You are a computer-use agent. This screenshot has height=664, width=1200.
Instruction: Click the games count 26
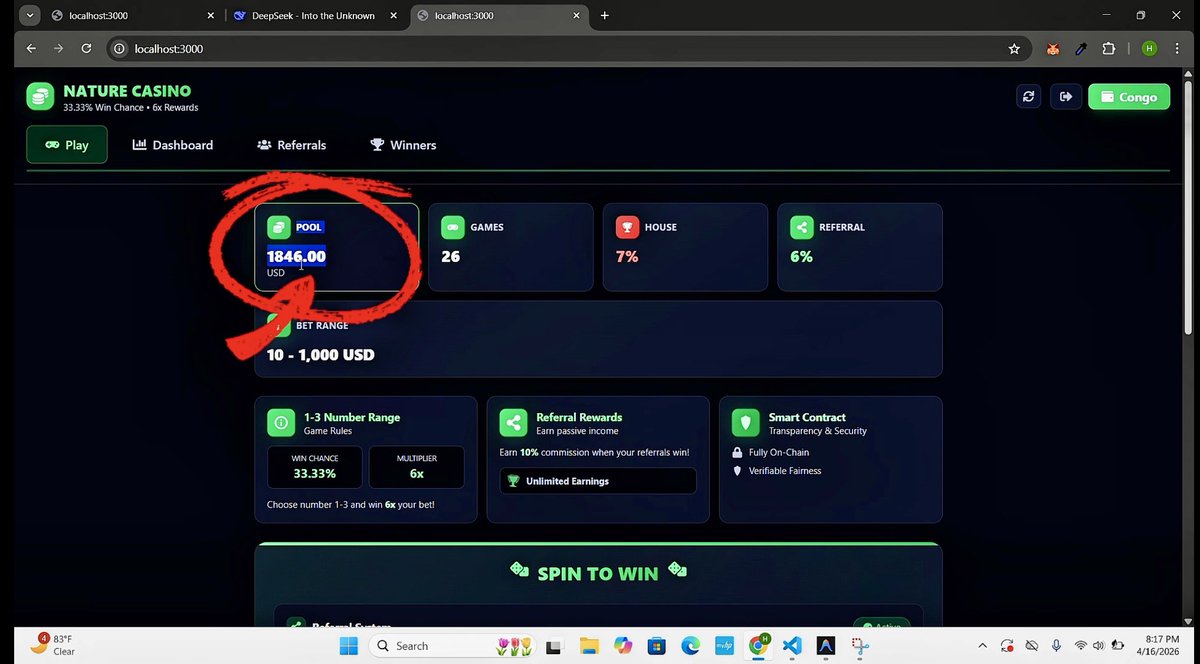[x=451, y=257]
